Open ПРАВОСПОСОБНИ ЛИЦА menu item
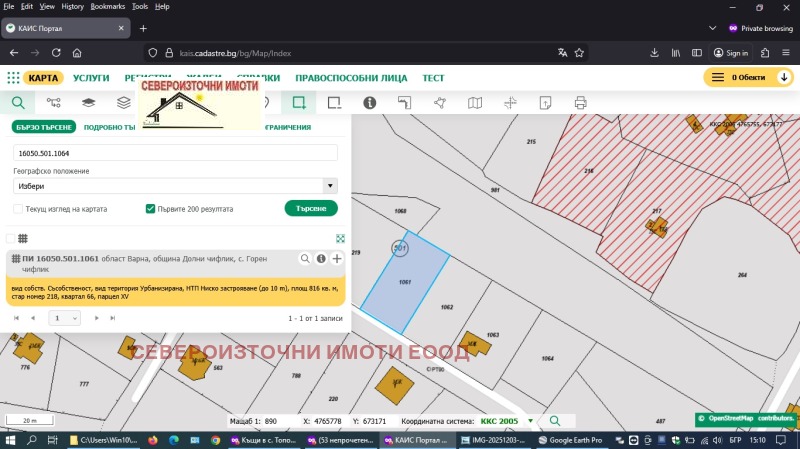 pos(351,78)
